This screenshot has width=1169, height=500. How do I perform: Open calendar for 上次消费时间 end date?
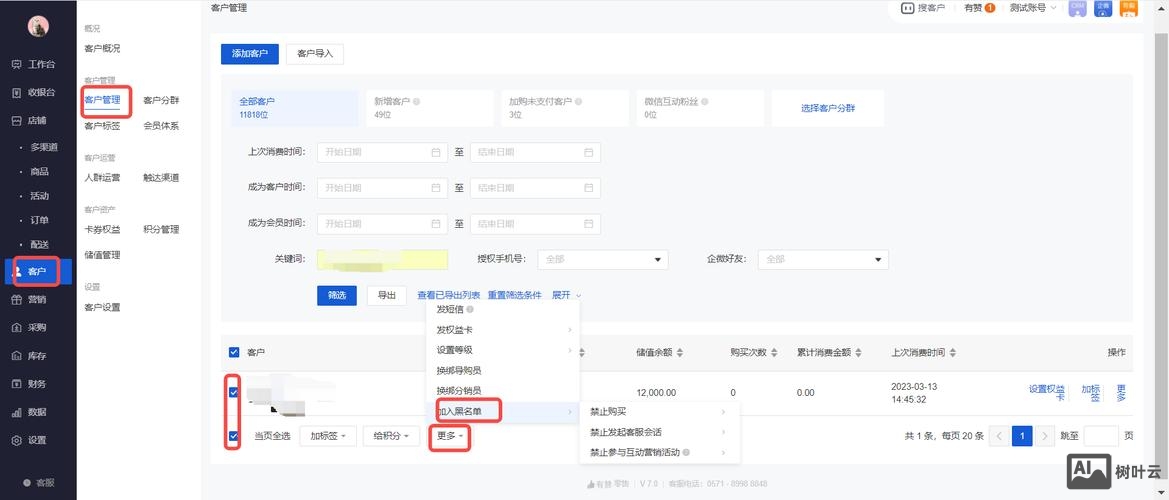click(x=588, y=153)
